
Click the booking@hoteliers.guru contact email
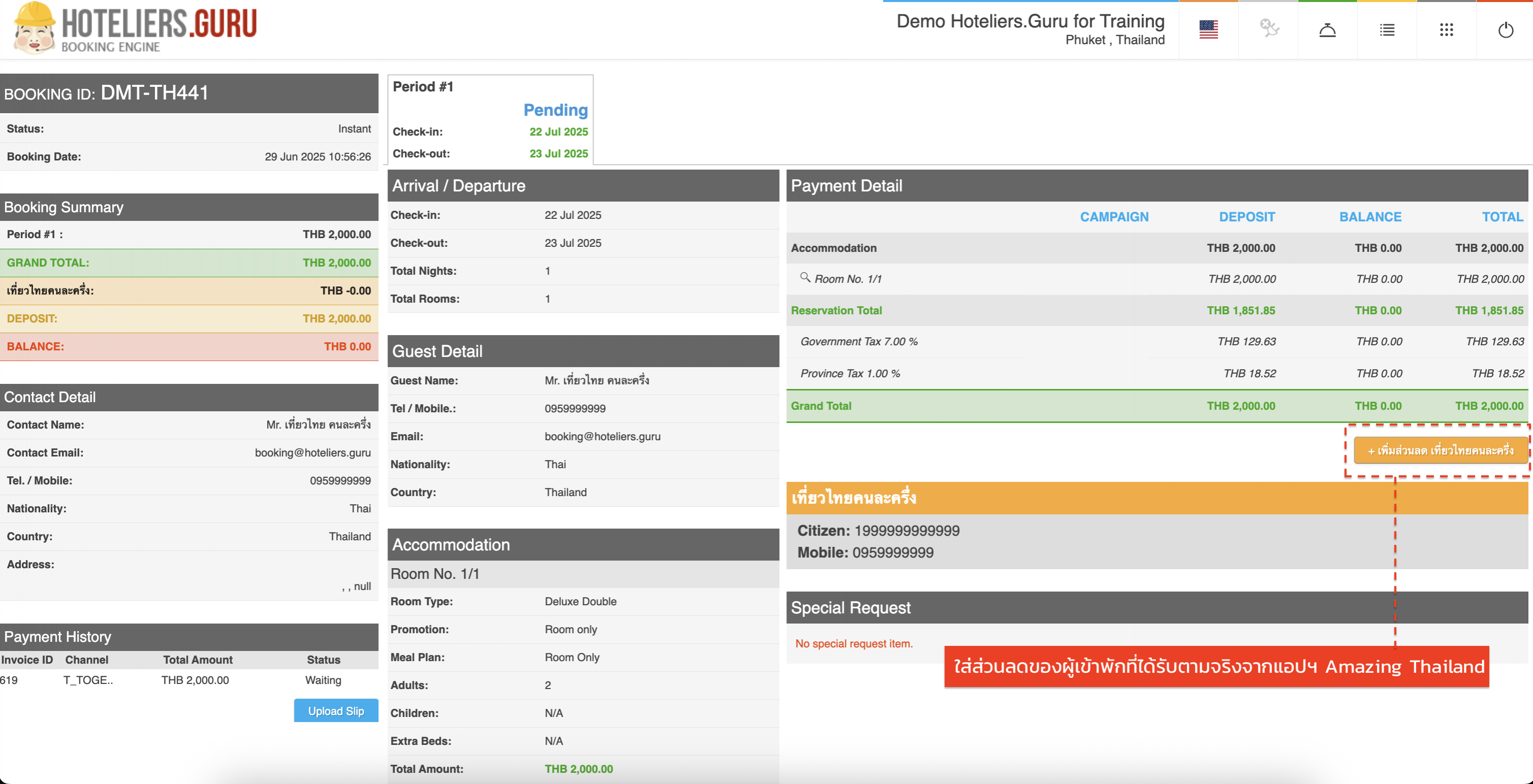(x=312, y=452)
